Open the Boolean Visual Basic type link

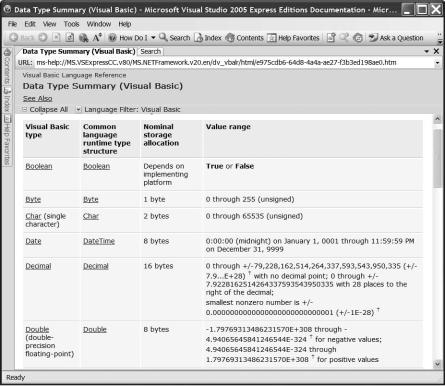(39, 166)
